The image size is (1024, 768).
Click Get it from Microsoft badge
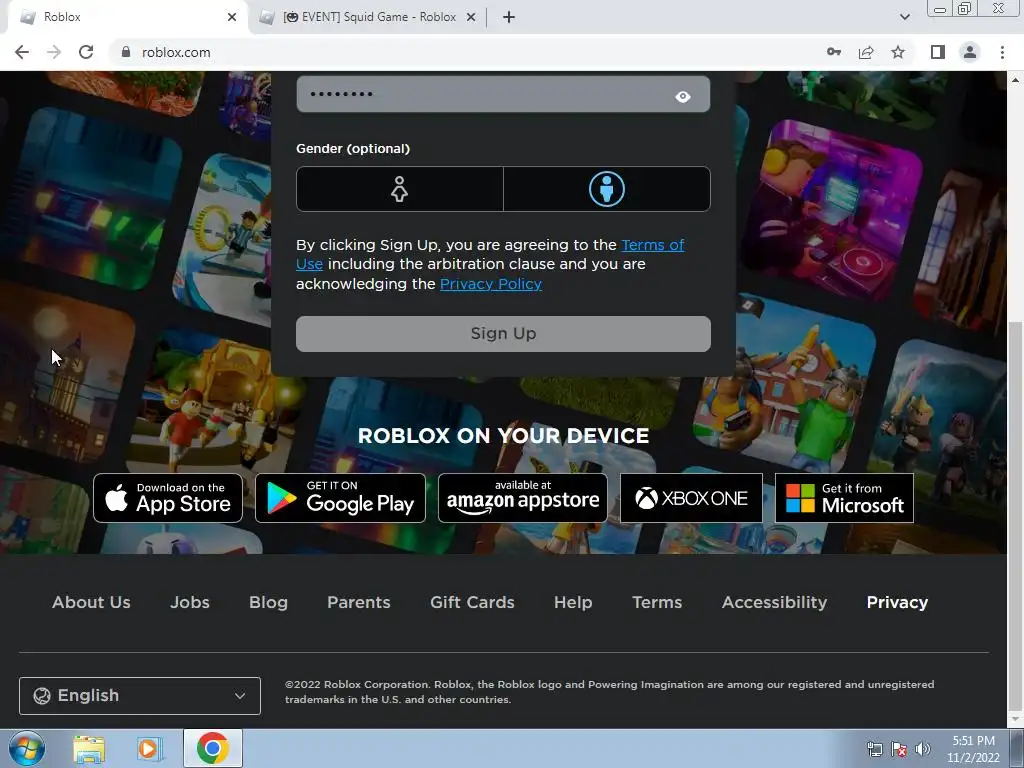844,498
